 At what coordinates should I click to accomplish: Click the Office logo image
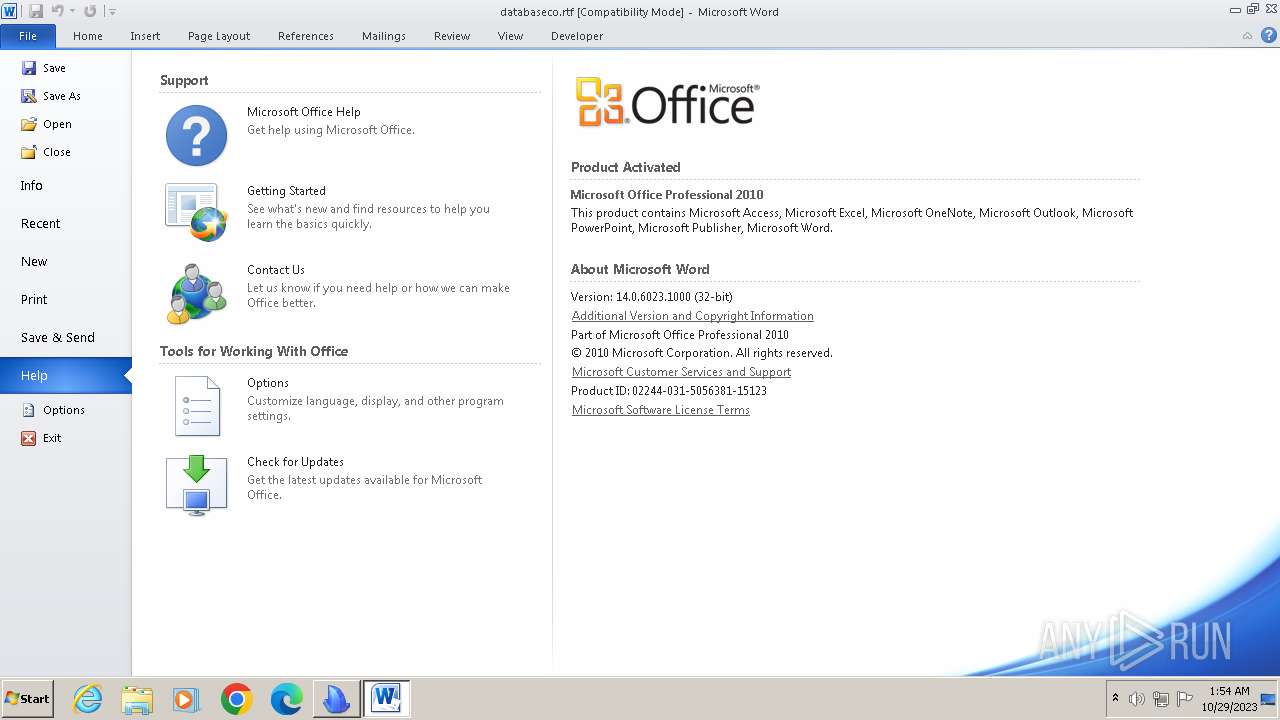coord(667,102)
